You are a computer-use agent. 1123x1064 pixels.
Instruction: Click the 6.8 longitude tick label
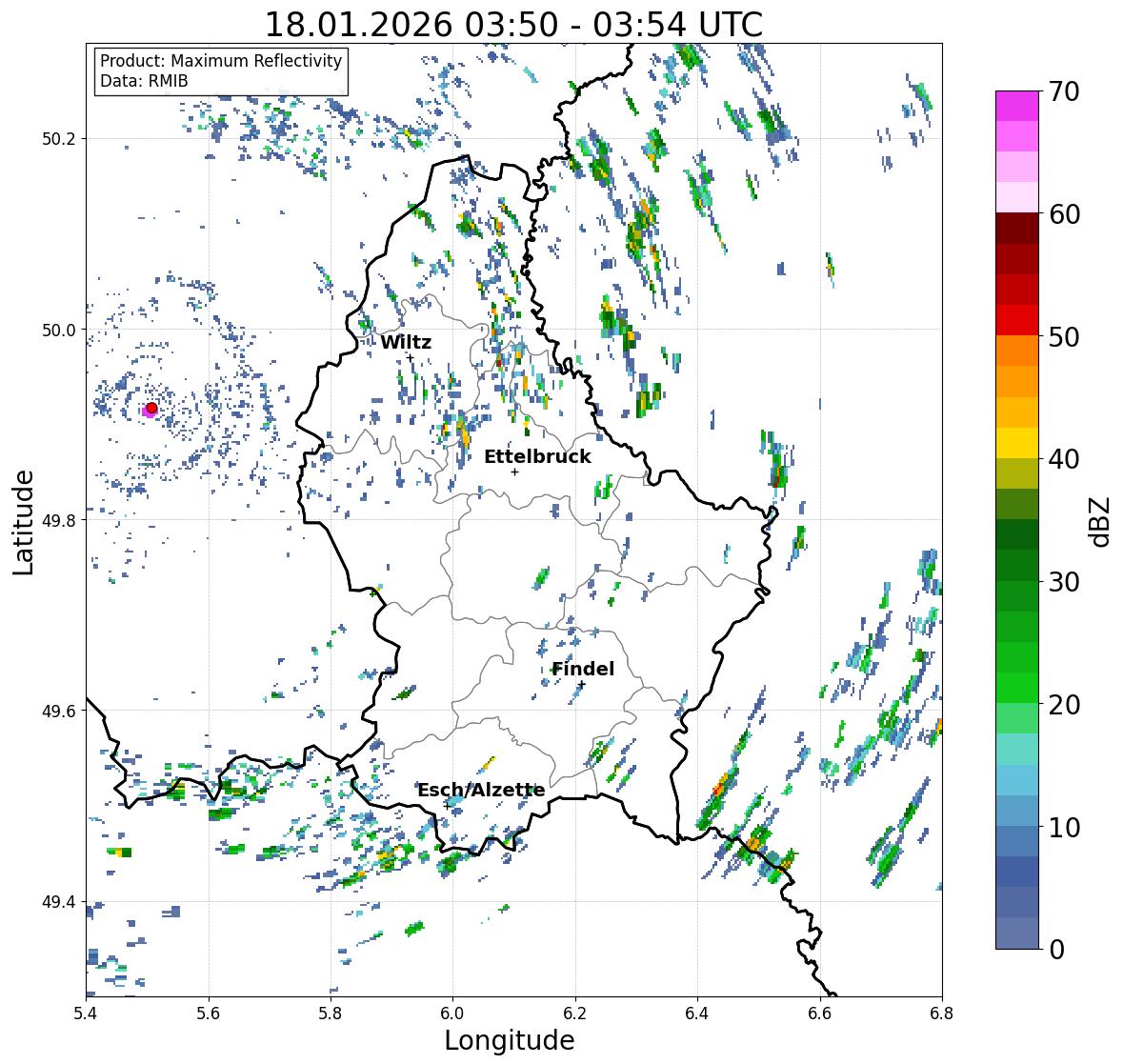point(942,1014)
